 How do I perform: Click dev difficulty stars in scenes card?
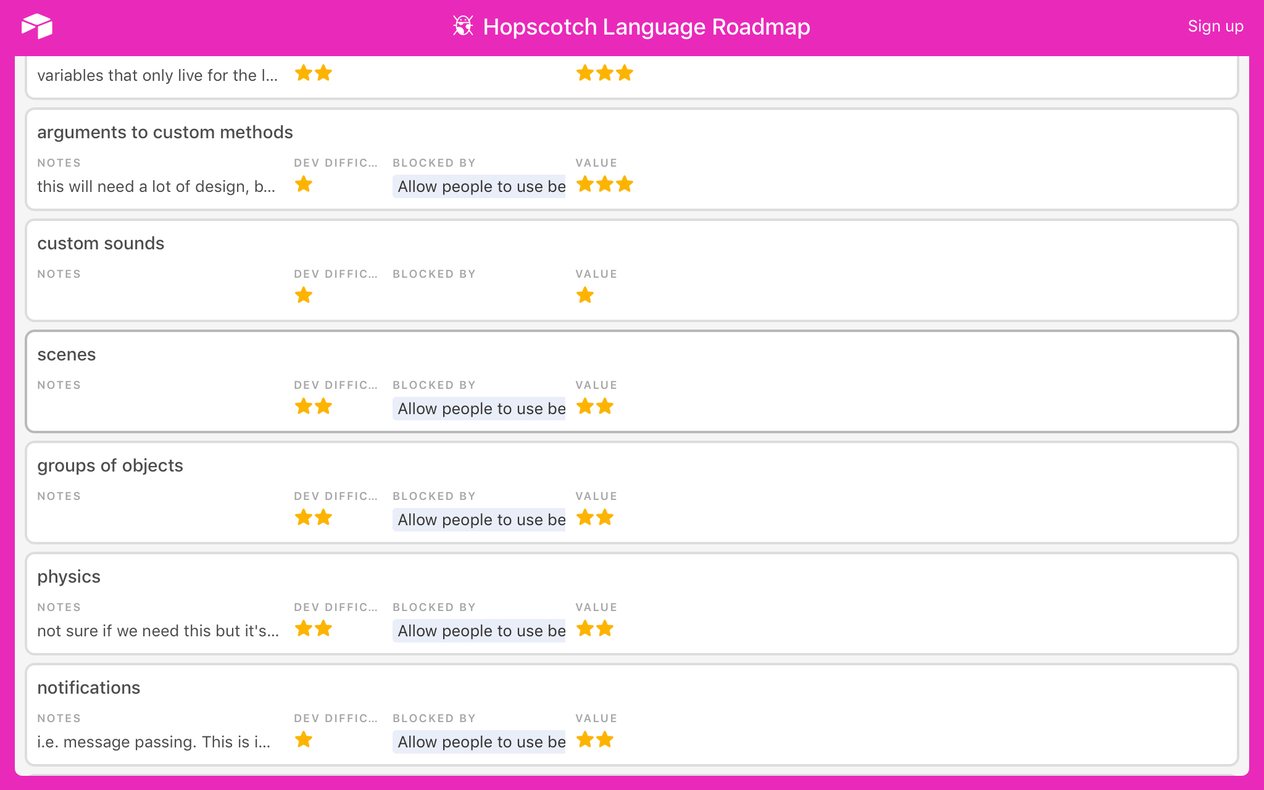tap(314, 406)
